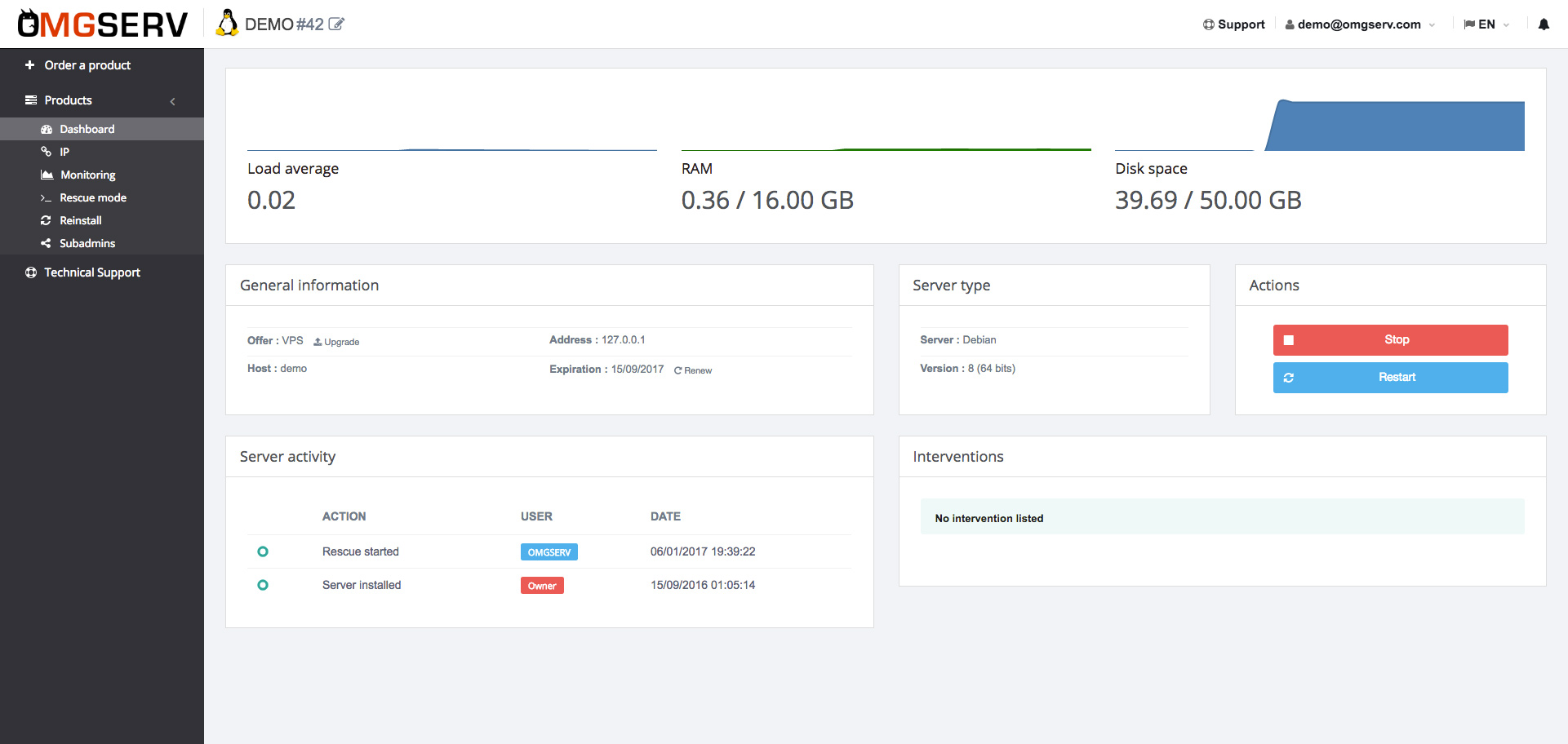Screen dimensions: 1568x744
Task: Click the Server : Debian text
Action: [x=958, y=340]
